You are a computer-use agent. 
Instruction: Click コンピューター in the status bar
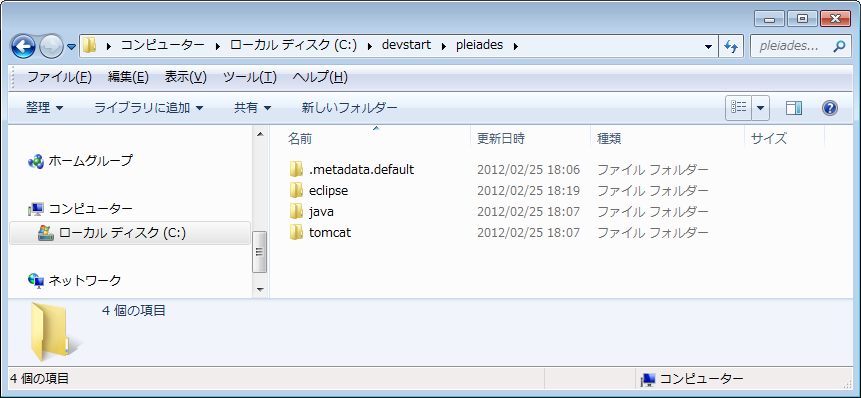point(701,378)
